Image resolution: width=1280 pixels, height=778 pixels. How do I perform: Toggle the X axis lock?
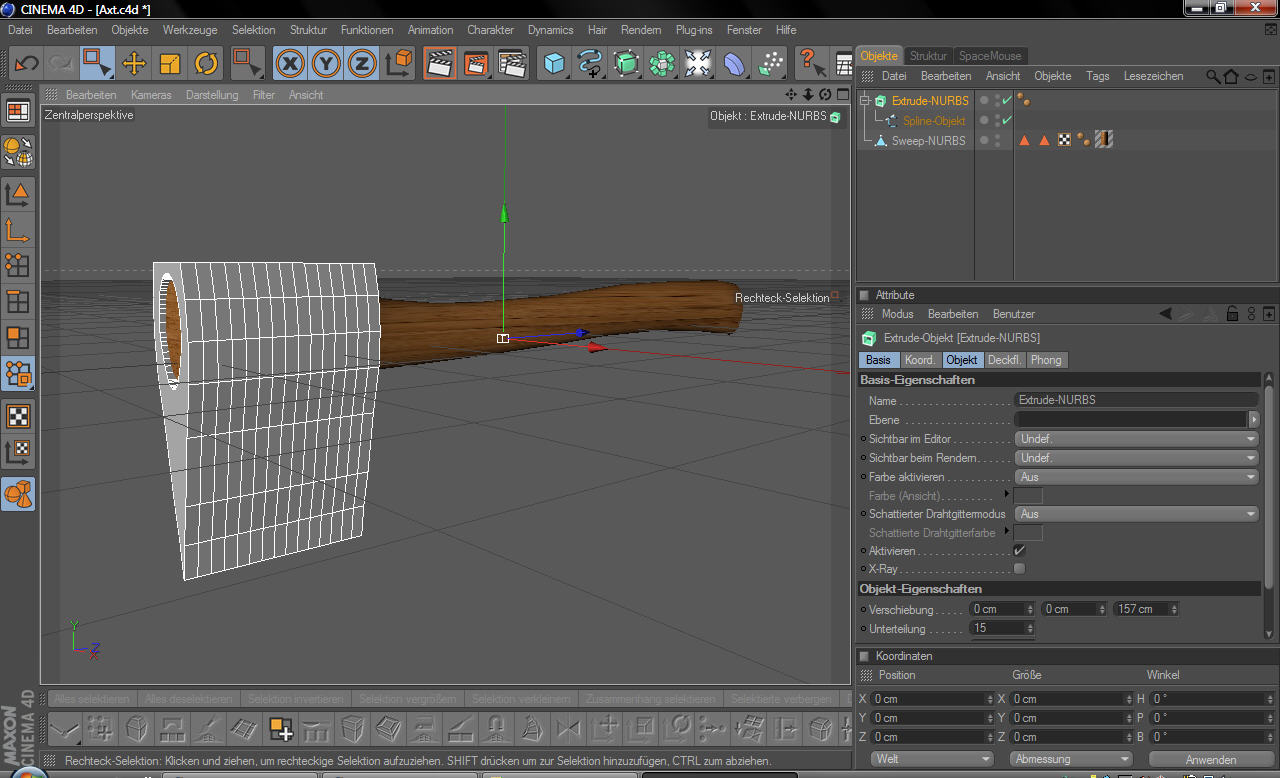click(290, 64)
